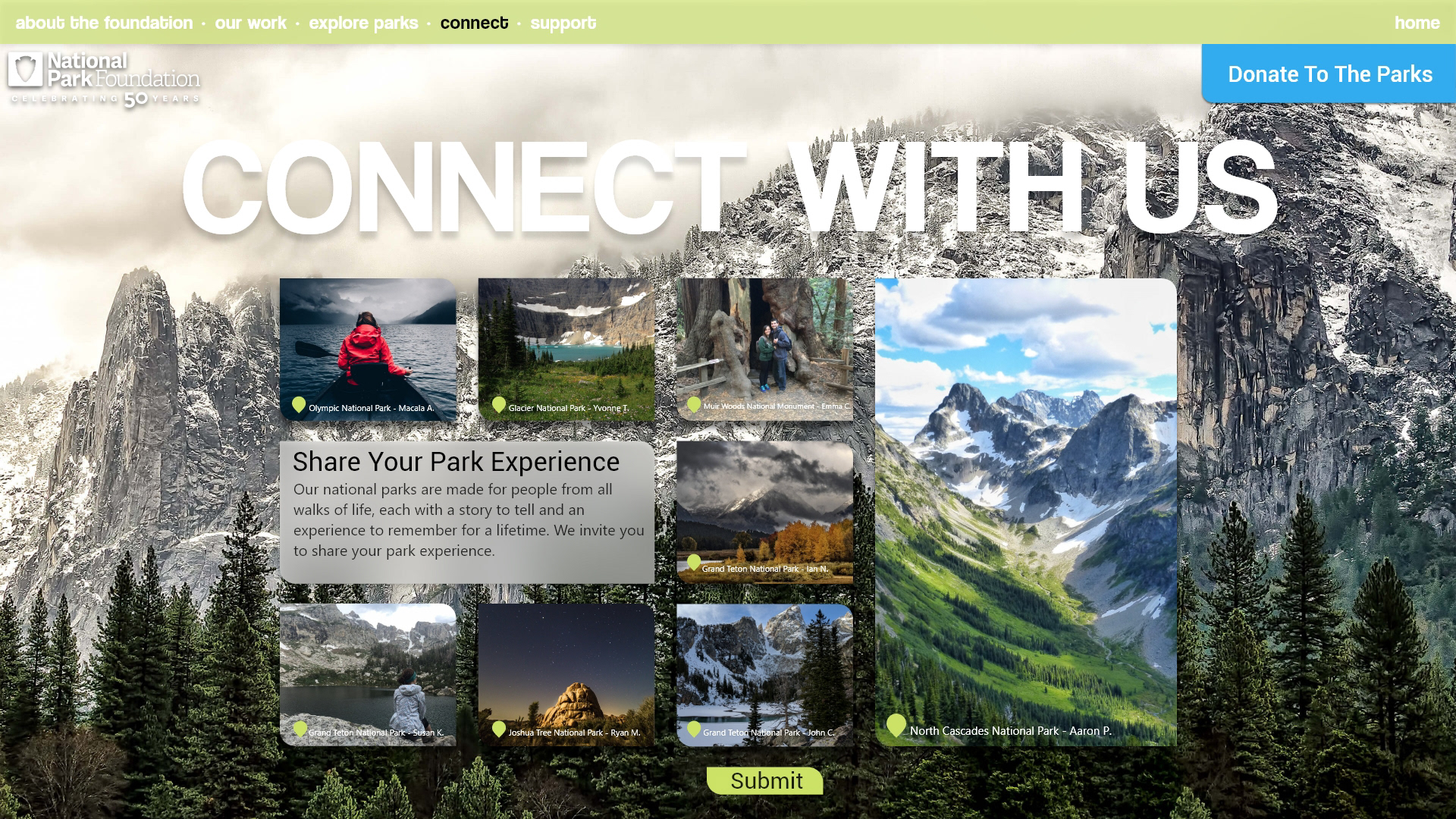Image resolution: width=1456 pixels, height=819 pixels.
Task: Click the location pin on Glacier National Park photo
Action: 498,405
